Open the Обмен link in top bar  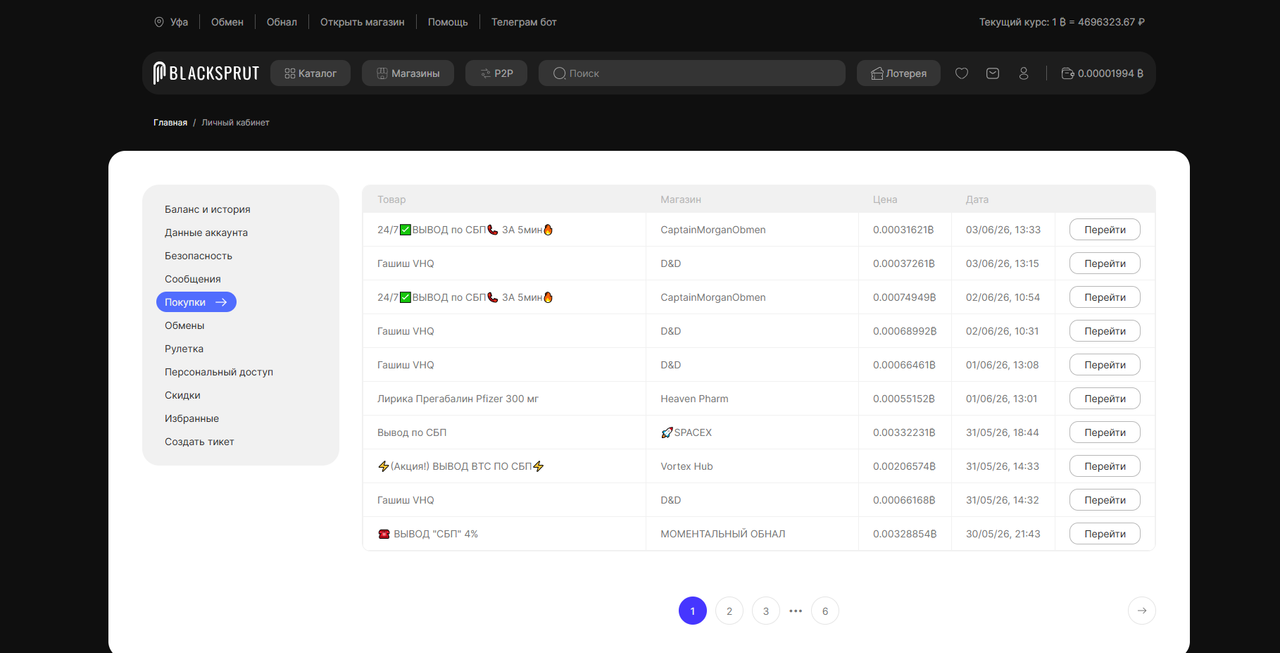tap(227, 22)
